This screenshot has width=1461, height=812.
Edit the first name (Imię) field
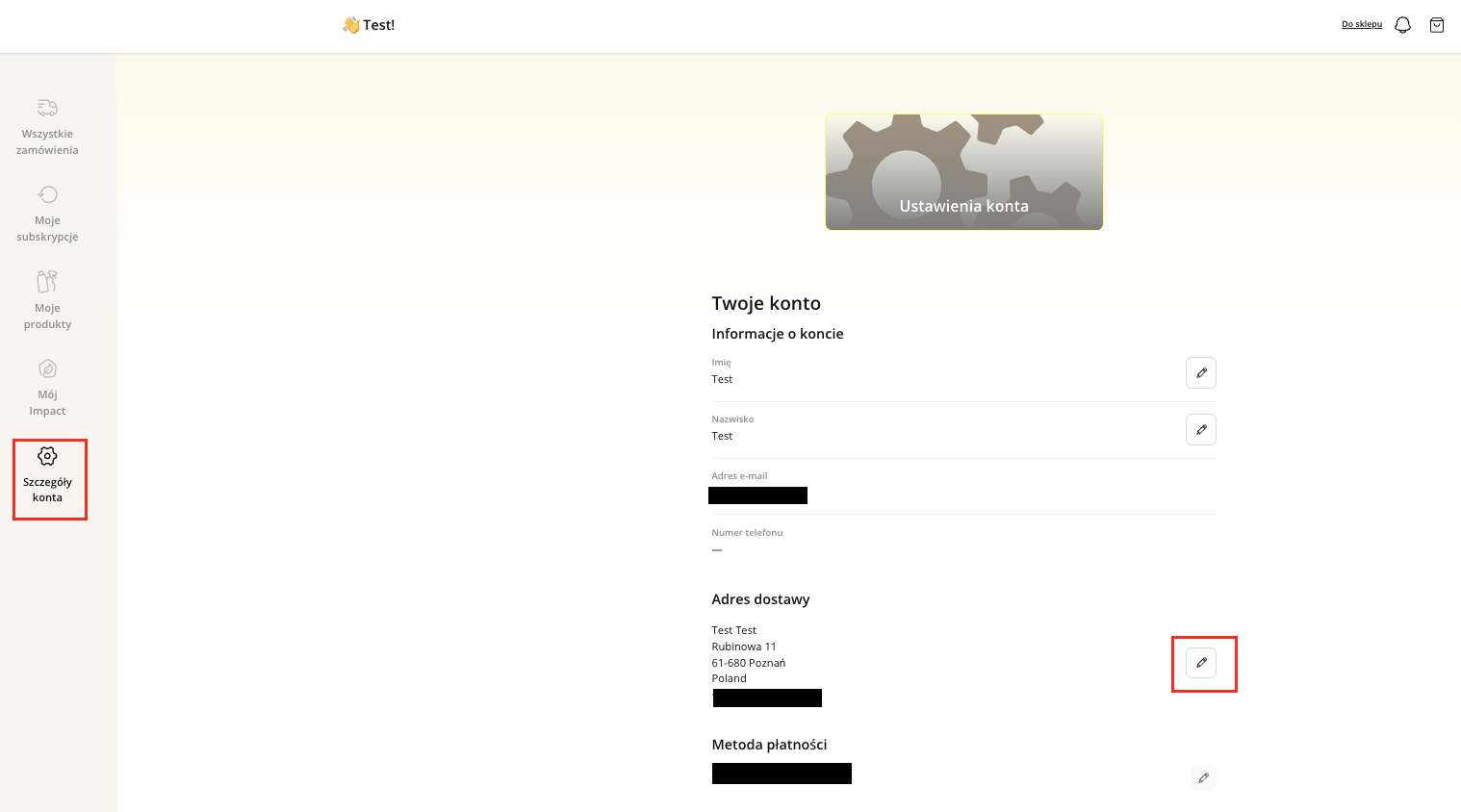click(x=1201, y=373)
